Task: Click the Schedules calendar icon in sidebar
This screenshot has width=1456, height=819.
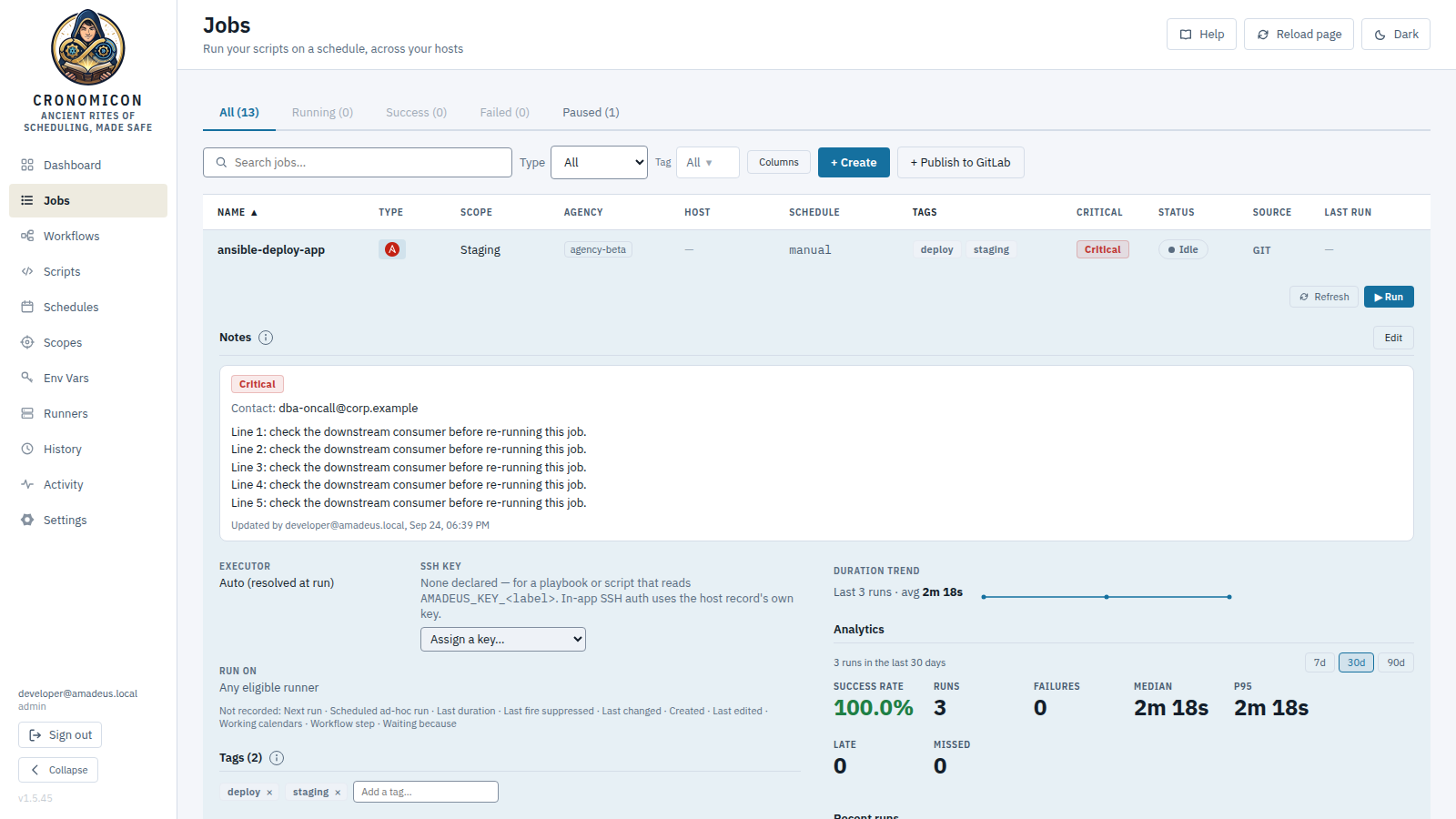Action: point(27,307)
